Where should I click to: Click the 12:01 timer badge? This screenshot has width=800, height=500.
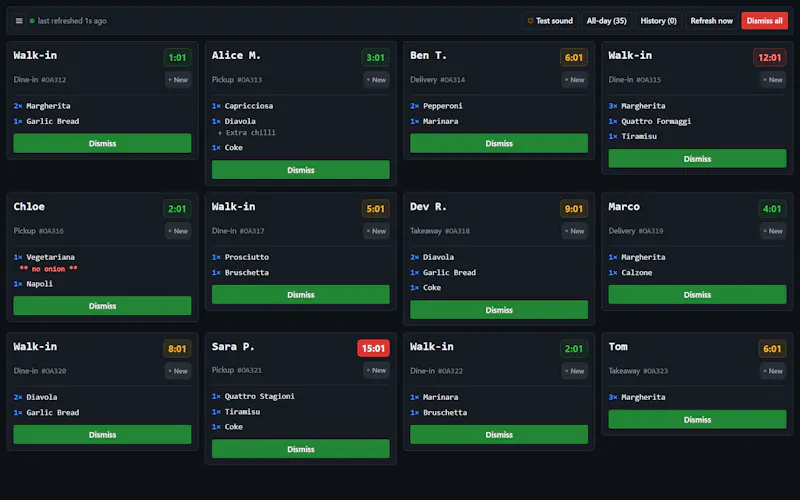[769, 58]
